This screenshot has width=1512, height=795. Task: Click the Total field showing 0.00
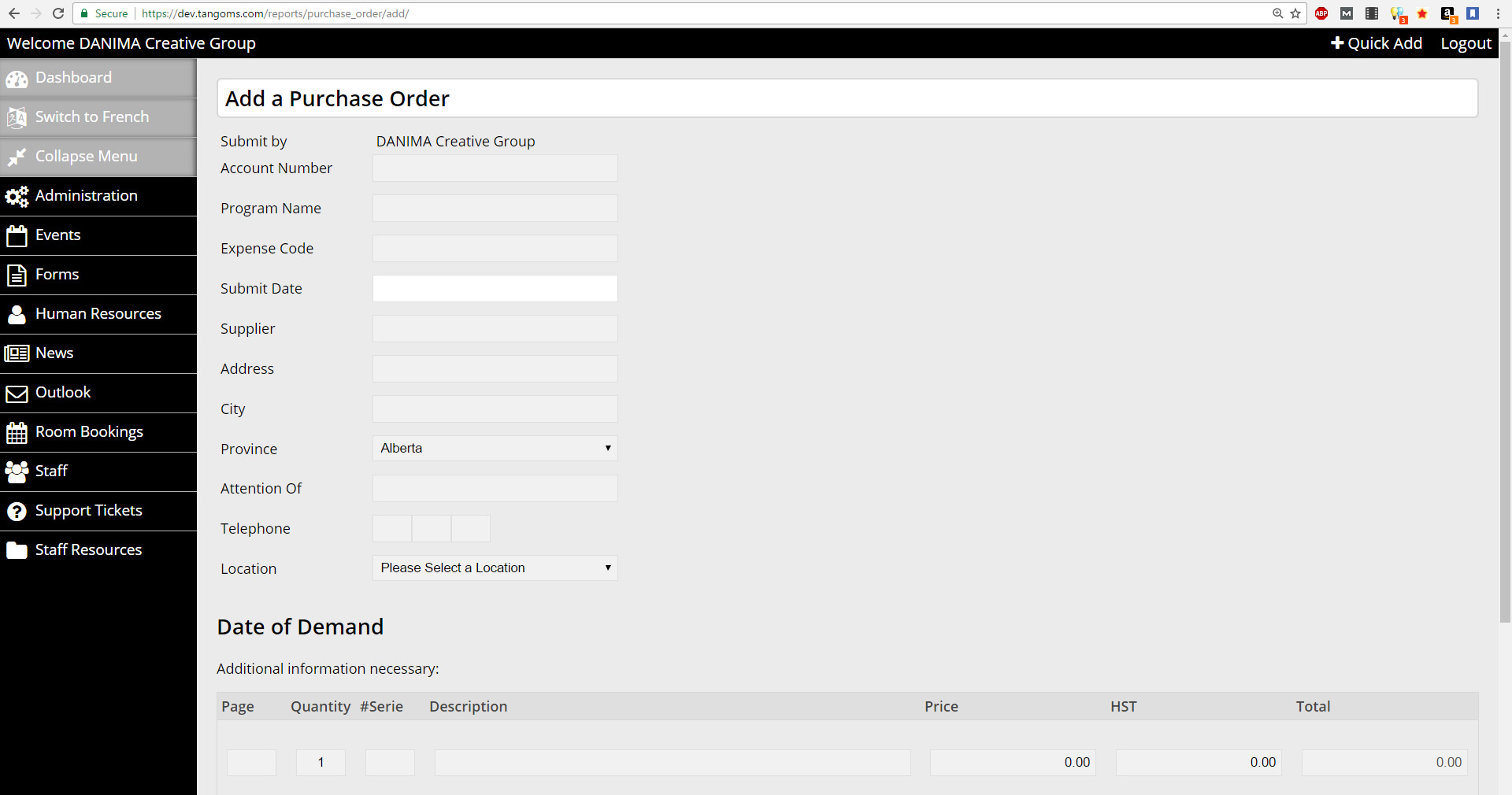[x=1384, y=762]
